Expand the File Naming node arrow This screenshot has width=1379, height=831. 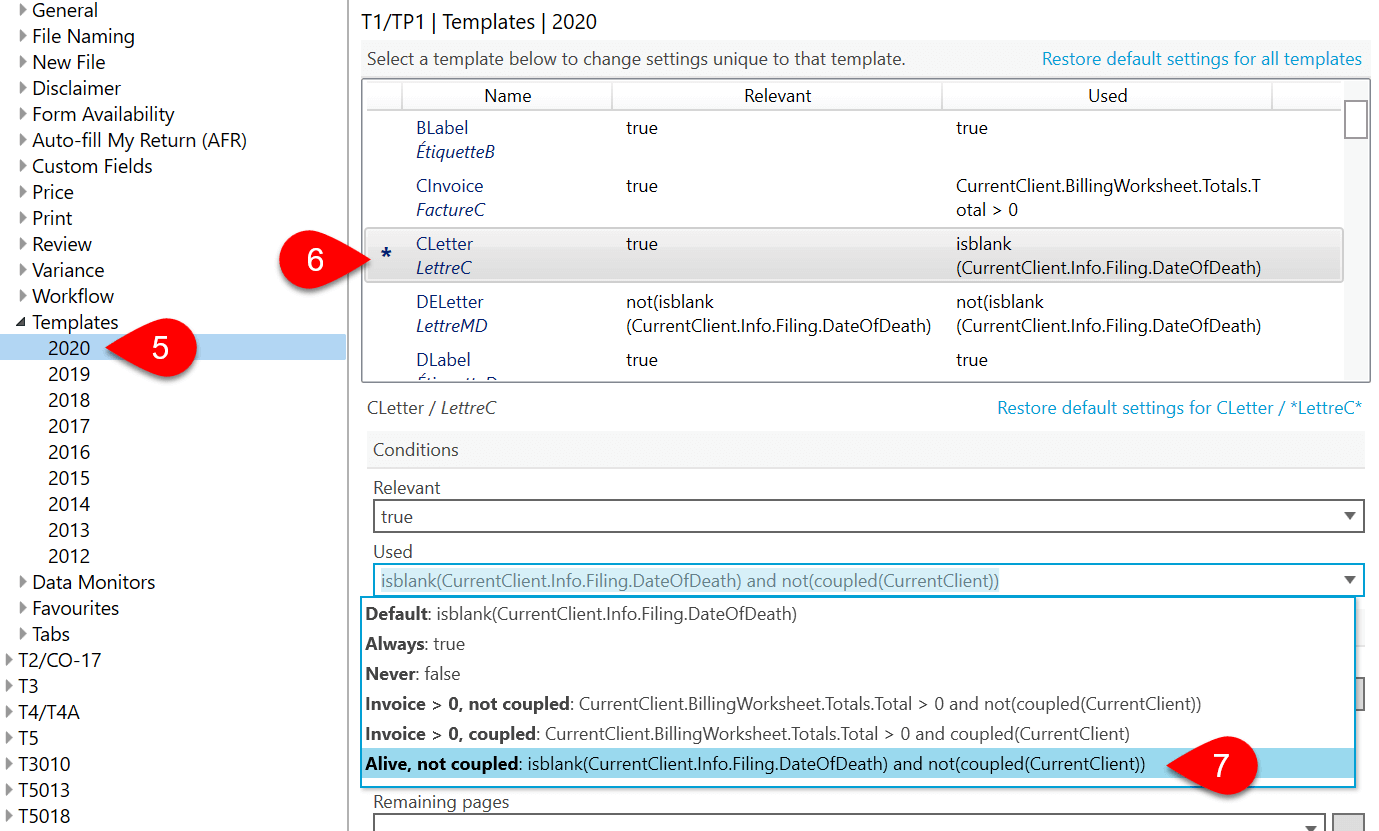click(24, 37)
